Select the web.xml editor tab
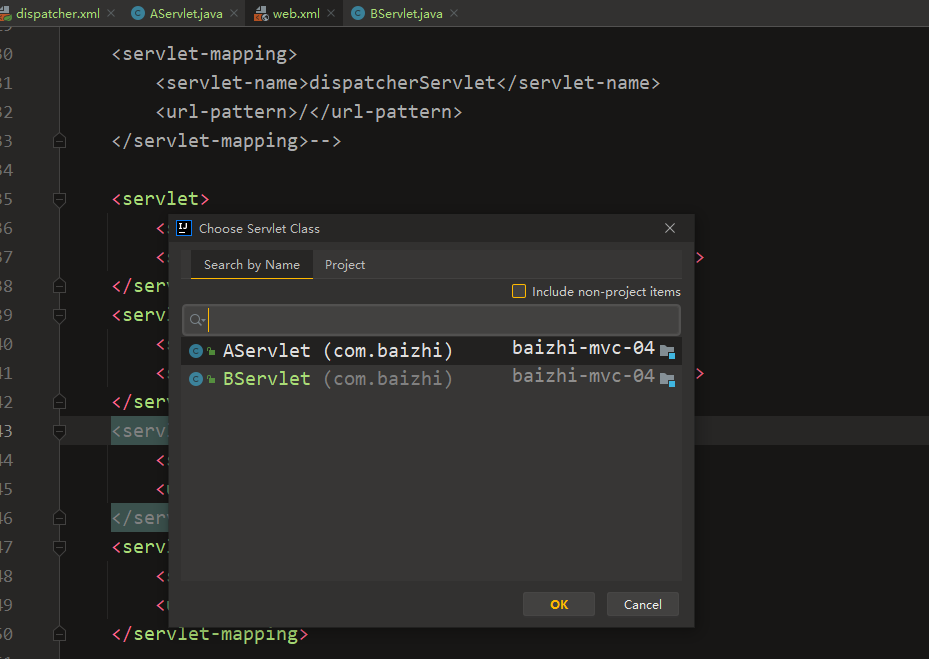Screen dimensions: 929x659 pyautogui.click(x=296, y=13)
